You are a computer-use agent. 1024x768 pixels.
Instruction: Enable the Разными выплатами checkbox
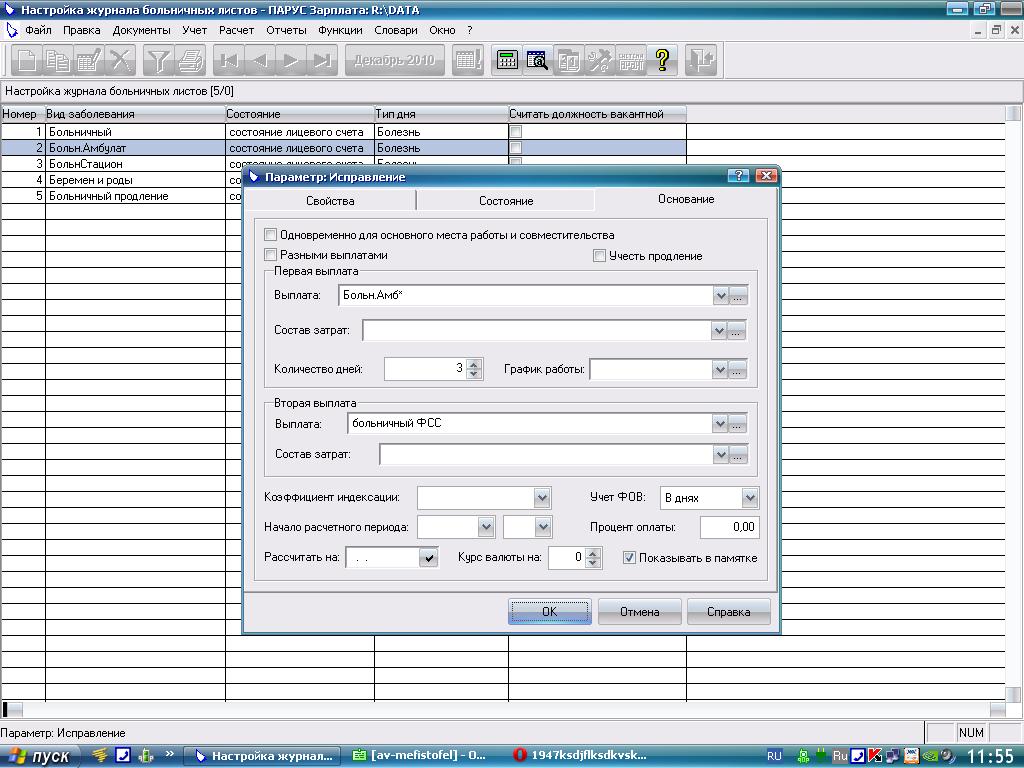pyautogui.click(x=270, y=255)
